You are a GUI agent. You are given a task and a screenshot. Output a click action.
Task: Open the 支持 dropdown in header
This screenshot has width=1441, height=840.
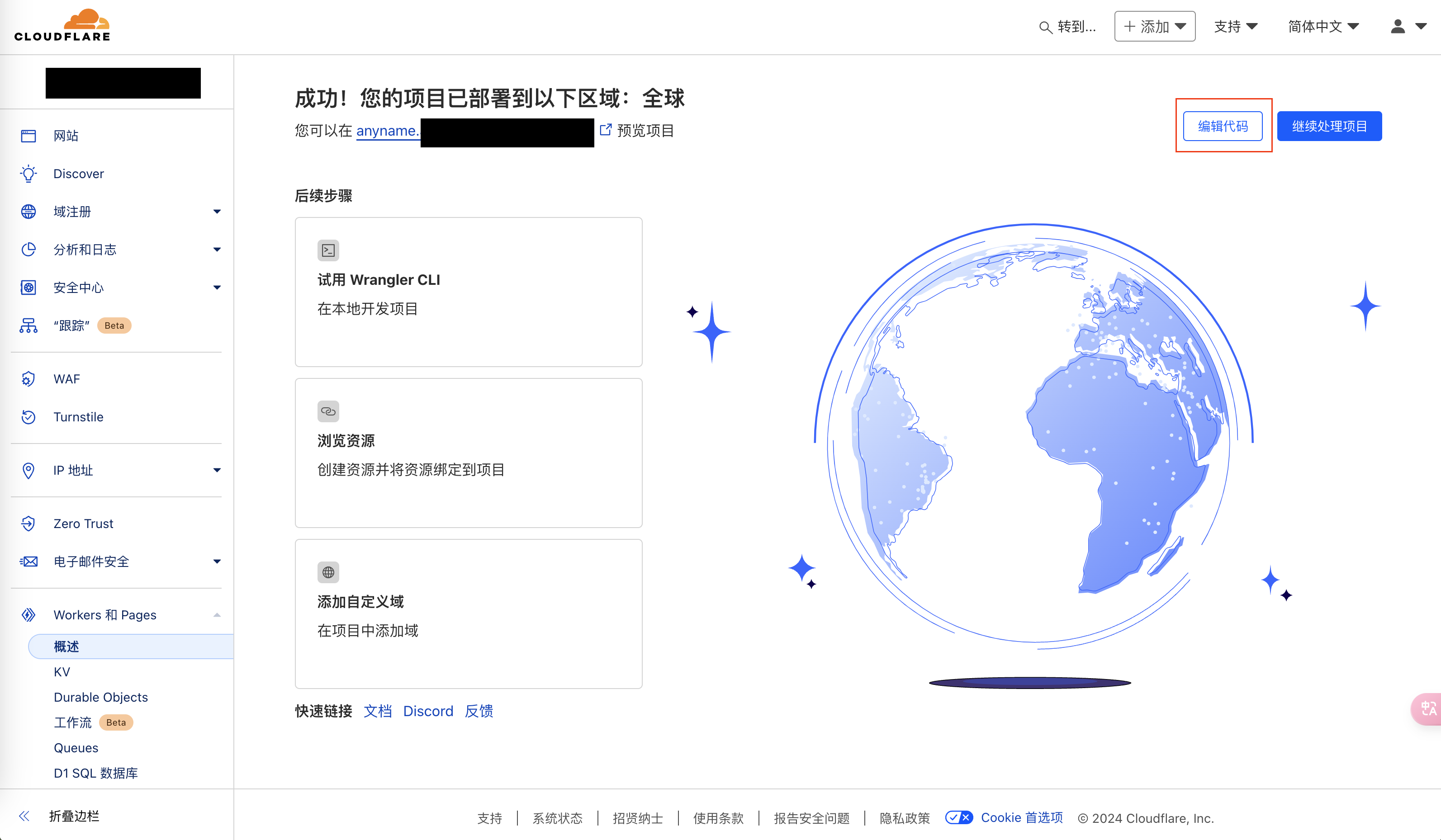pos(1235,26)
